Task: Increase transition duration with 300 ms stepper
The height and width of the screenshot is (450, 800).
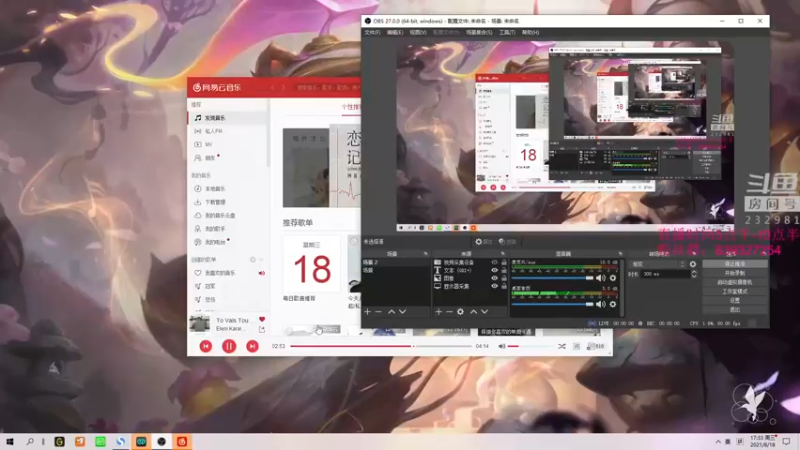Action: click(x=693, y=272)
